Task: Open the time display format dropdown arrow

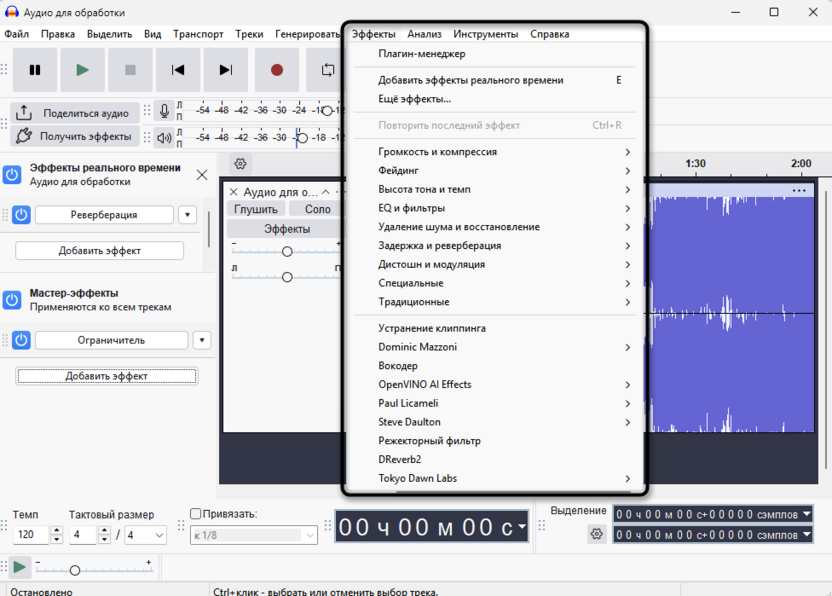Action: click(522, 526)
